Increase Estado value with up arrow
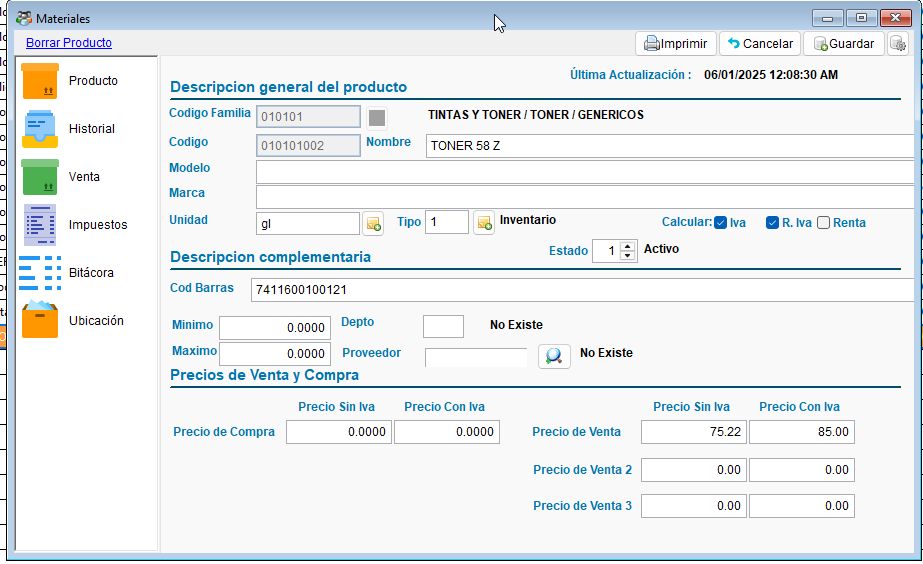The height and width of the screenshot is (564, 923). [x=628, y=247]
